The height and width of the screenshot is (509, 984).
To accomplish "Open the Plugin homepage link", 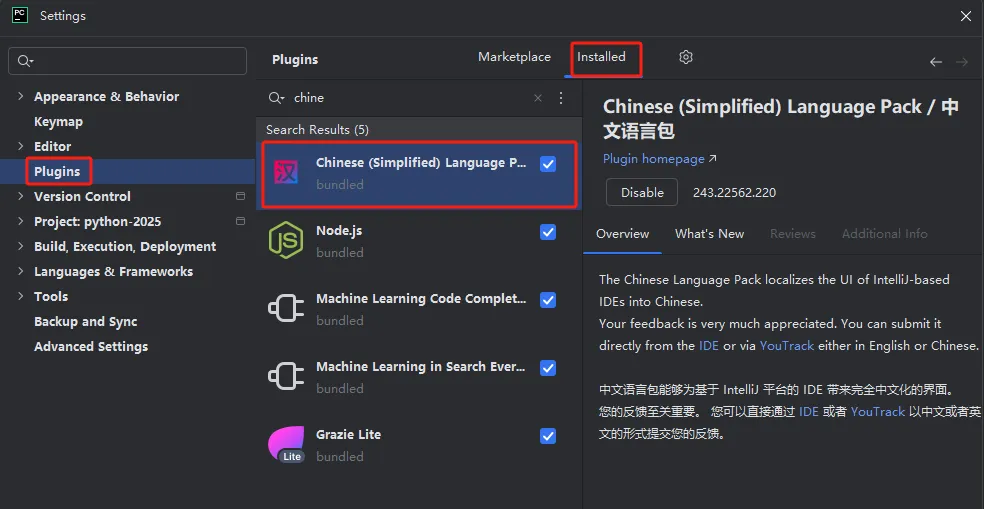I will tap(660, 159).
